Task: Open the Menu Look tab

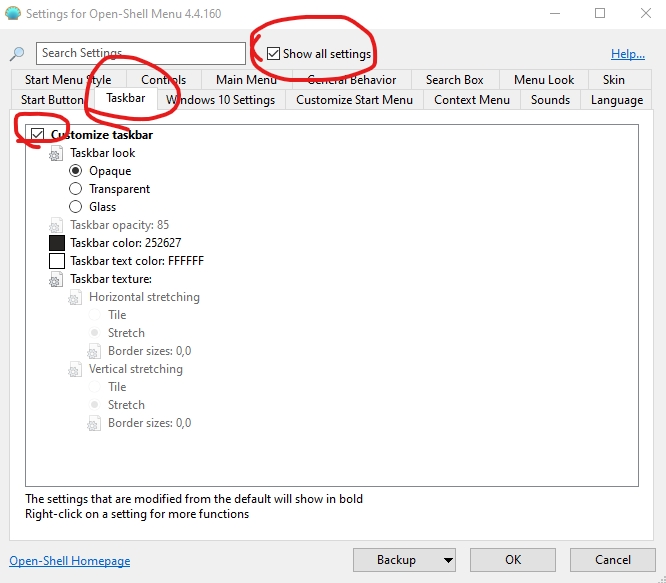Action: [x=544, y=80]
